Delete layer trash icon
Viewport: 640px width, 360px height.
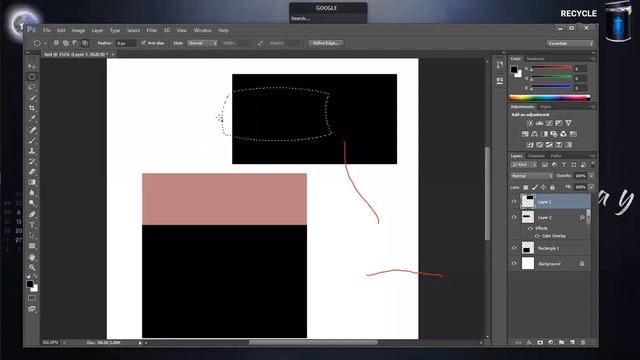[583, 342]
